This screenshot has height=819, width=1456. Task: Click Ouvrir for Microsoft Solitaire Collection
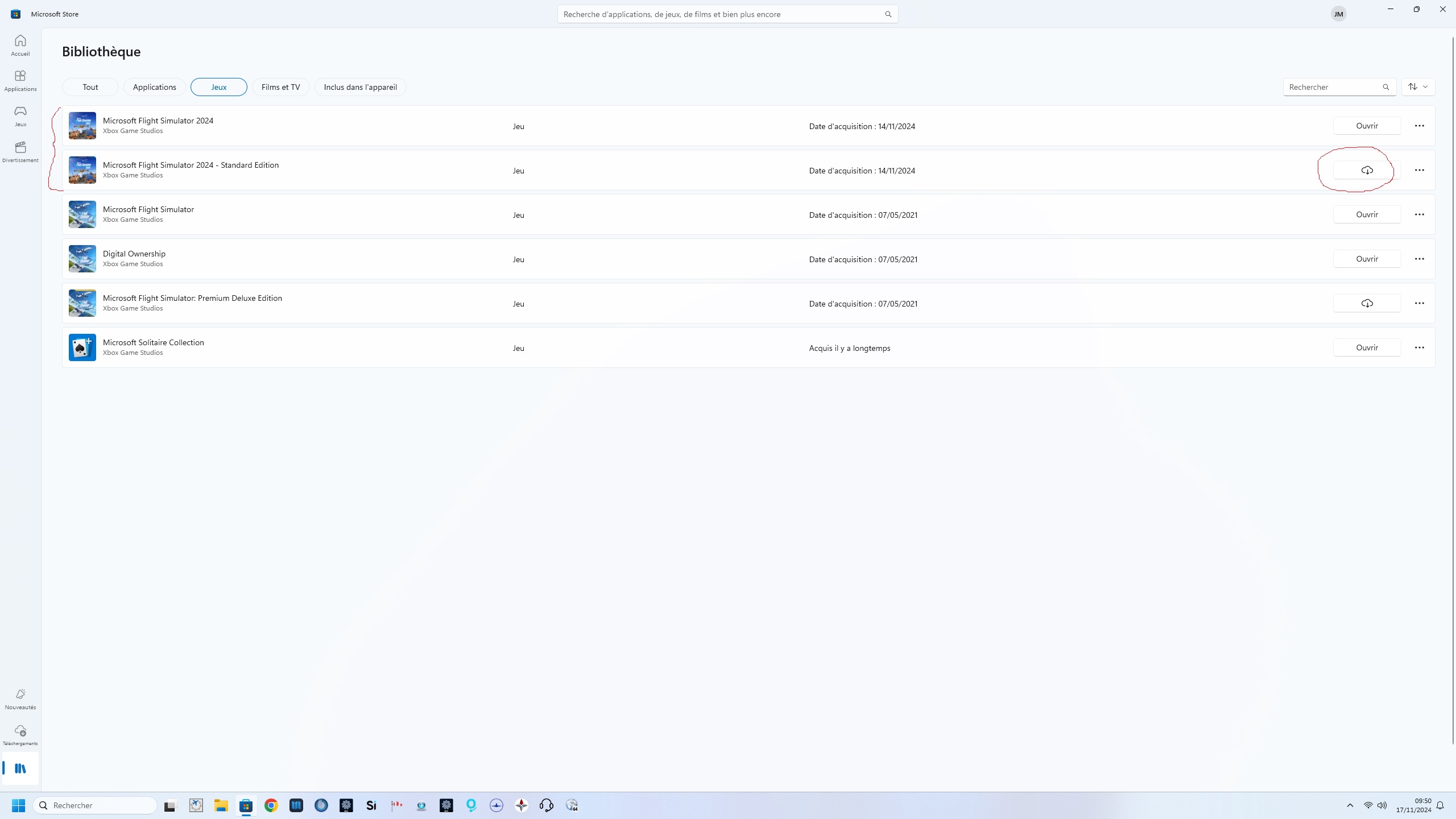(1367, 348)
